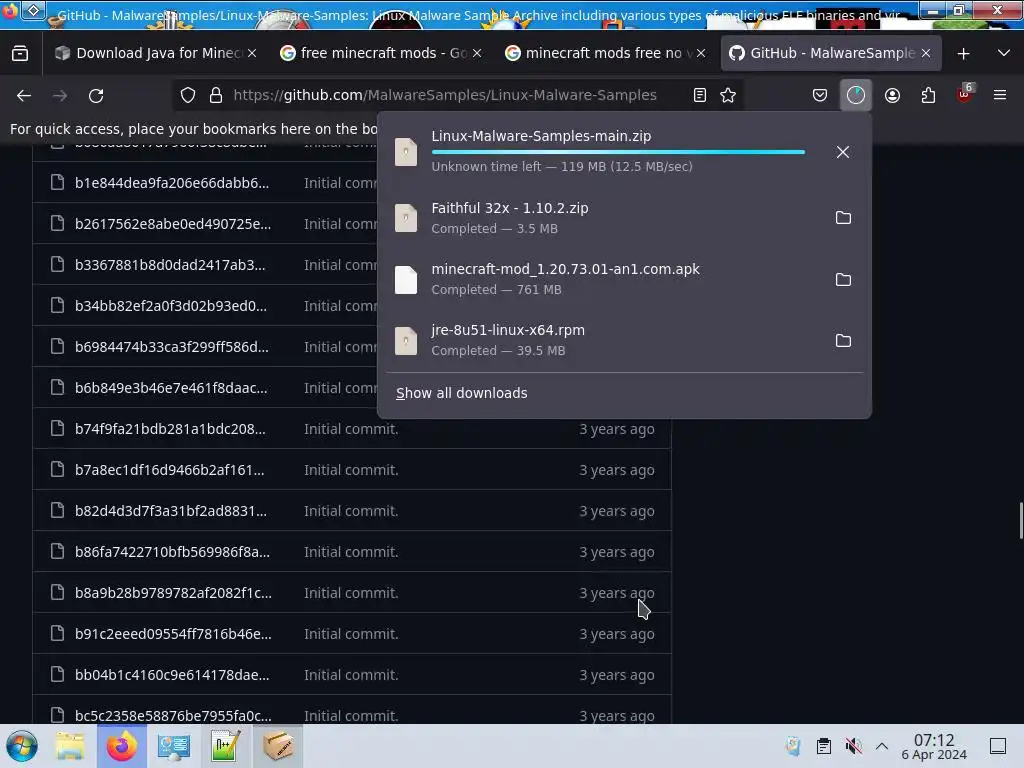Image resolution: width=1024 pixels, height=768 pixels.
Task: Switch to Download Java for Minecraft tab
Action: pos(155,53)
